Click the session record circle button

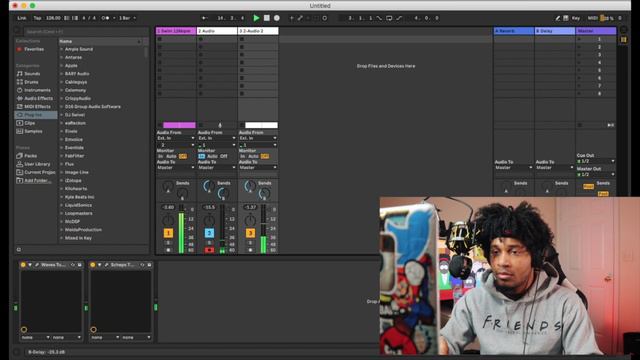[324, 18]
